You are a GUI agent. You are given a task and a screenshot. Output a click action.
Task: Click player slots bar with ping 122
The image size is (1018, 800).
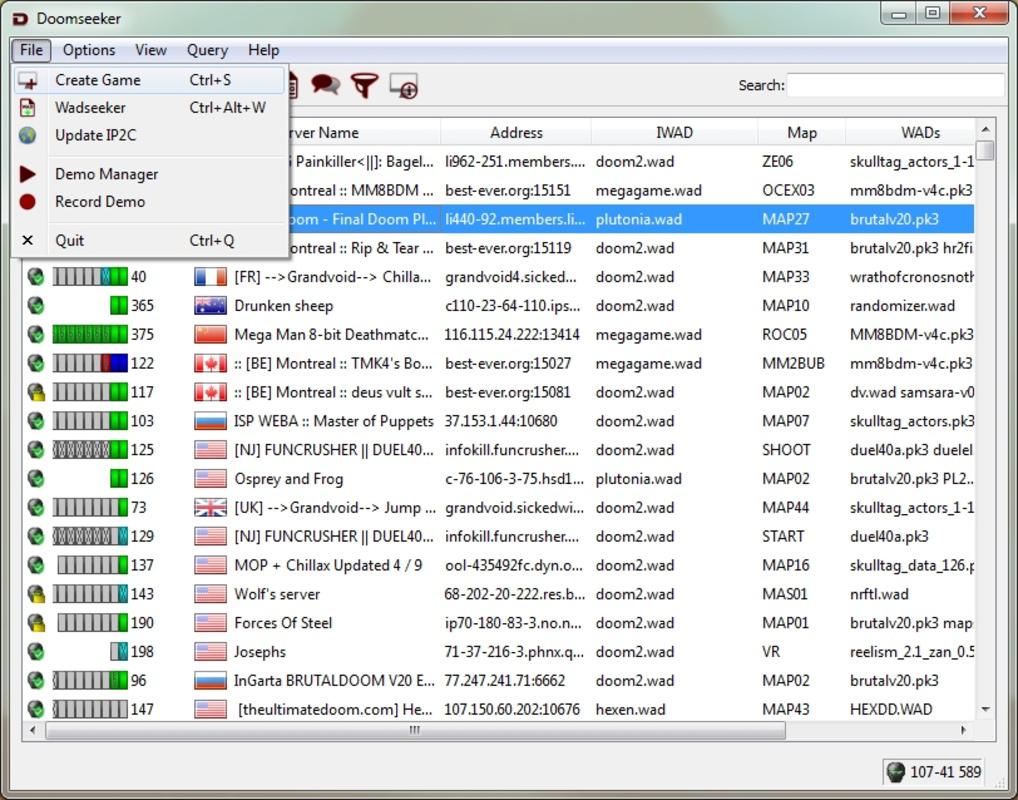[90, 363]
